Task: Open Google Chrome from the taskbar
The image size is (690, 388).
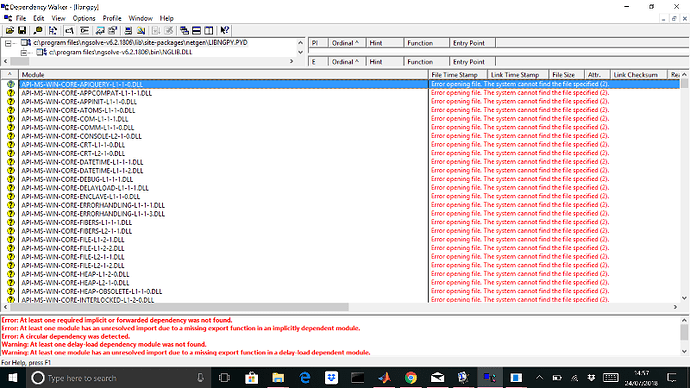Action: click(411, 378)
